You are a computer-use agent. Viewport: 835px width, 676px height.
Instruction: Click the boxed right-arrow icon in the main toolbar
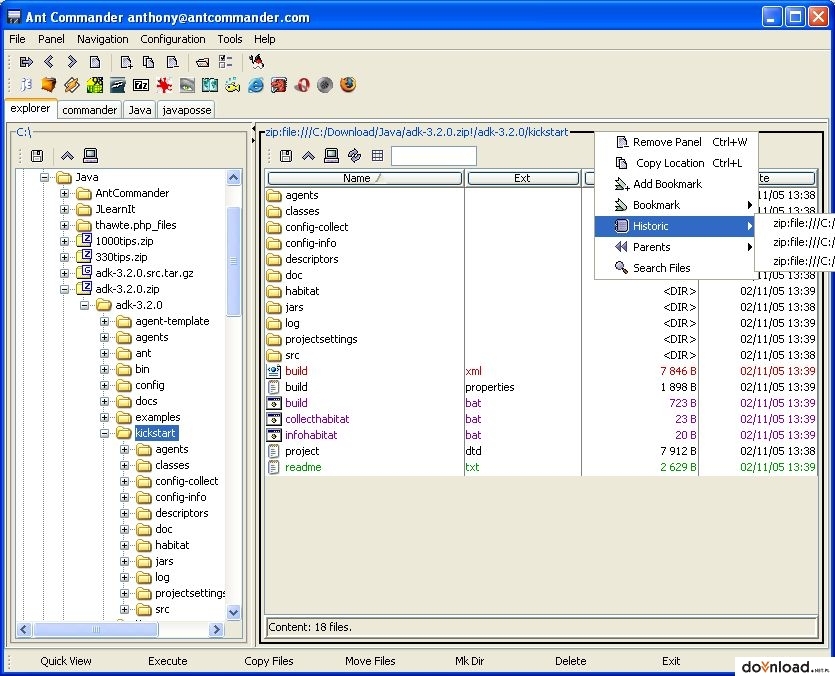click(x=26, y=62)
